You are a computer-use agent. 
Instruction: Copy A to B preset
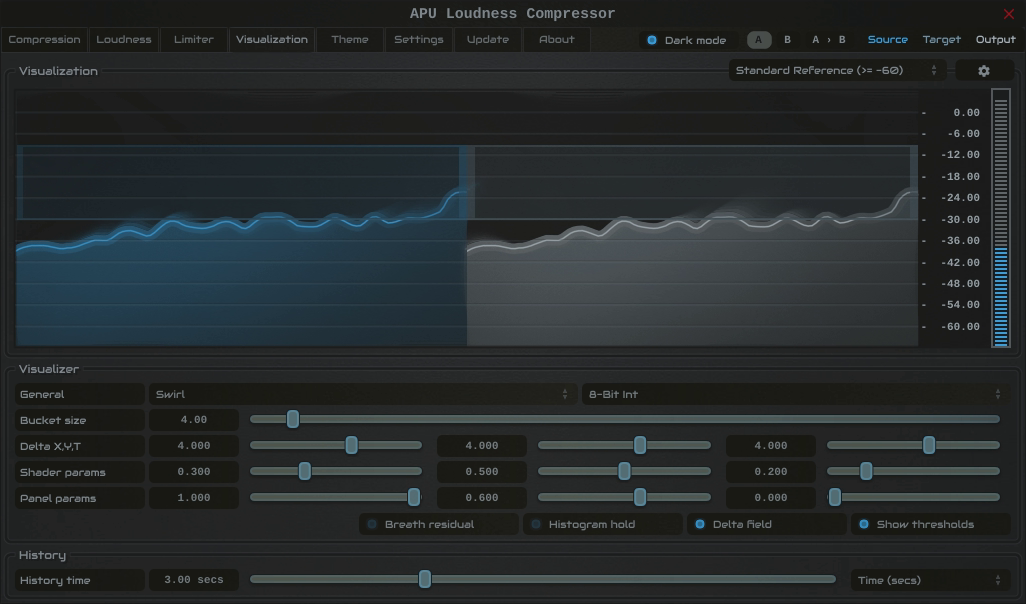828,40
